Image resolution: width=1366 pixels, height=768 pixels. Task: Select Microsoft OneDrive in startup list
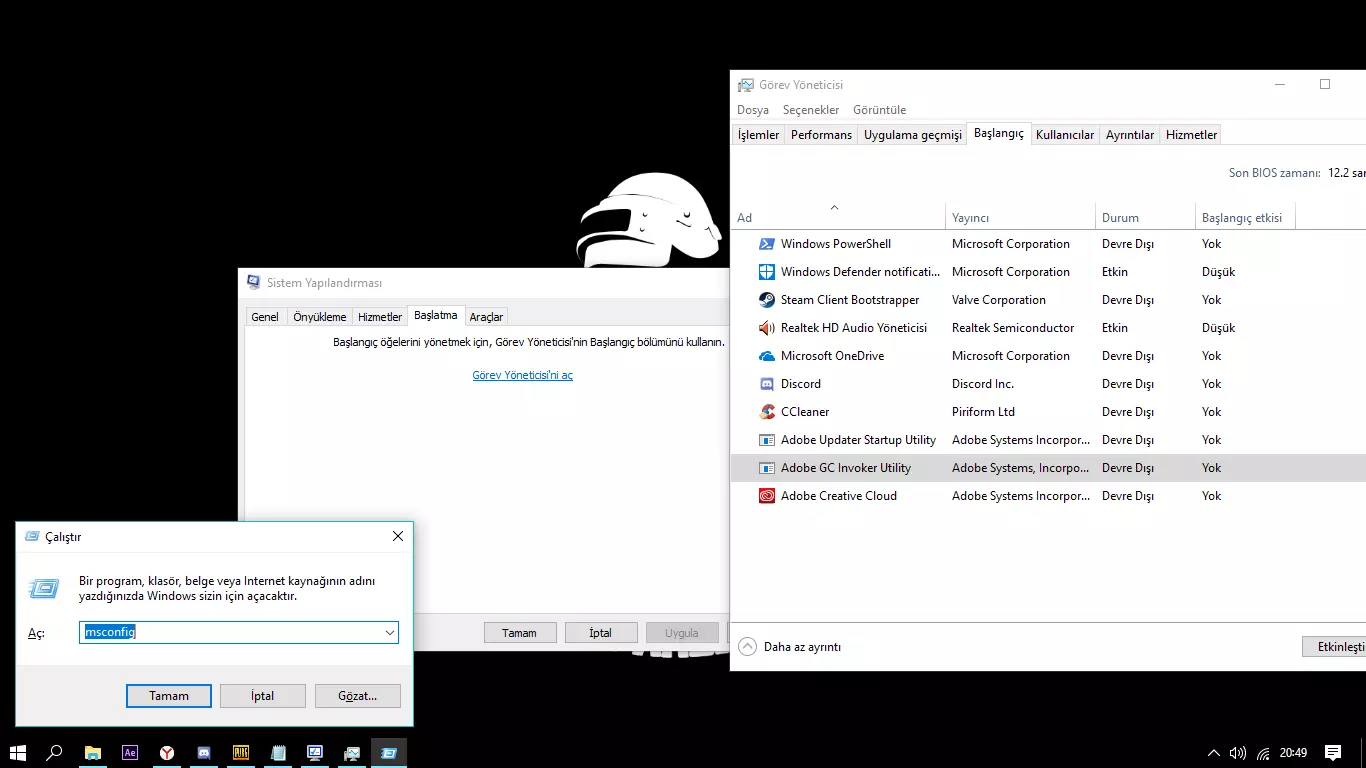[x=832, y=356]
